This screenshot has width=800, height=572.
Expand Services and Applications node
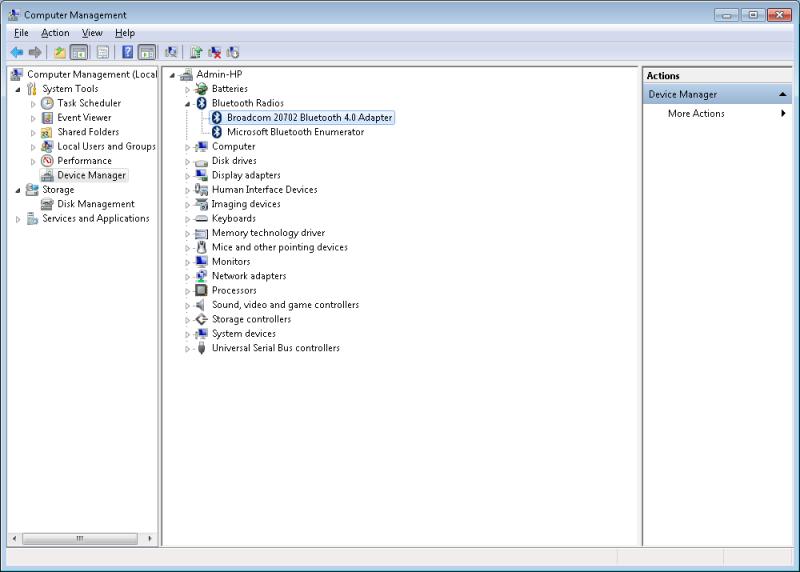pyautogui.click(x=18, y=219)
